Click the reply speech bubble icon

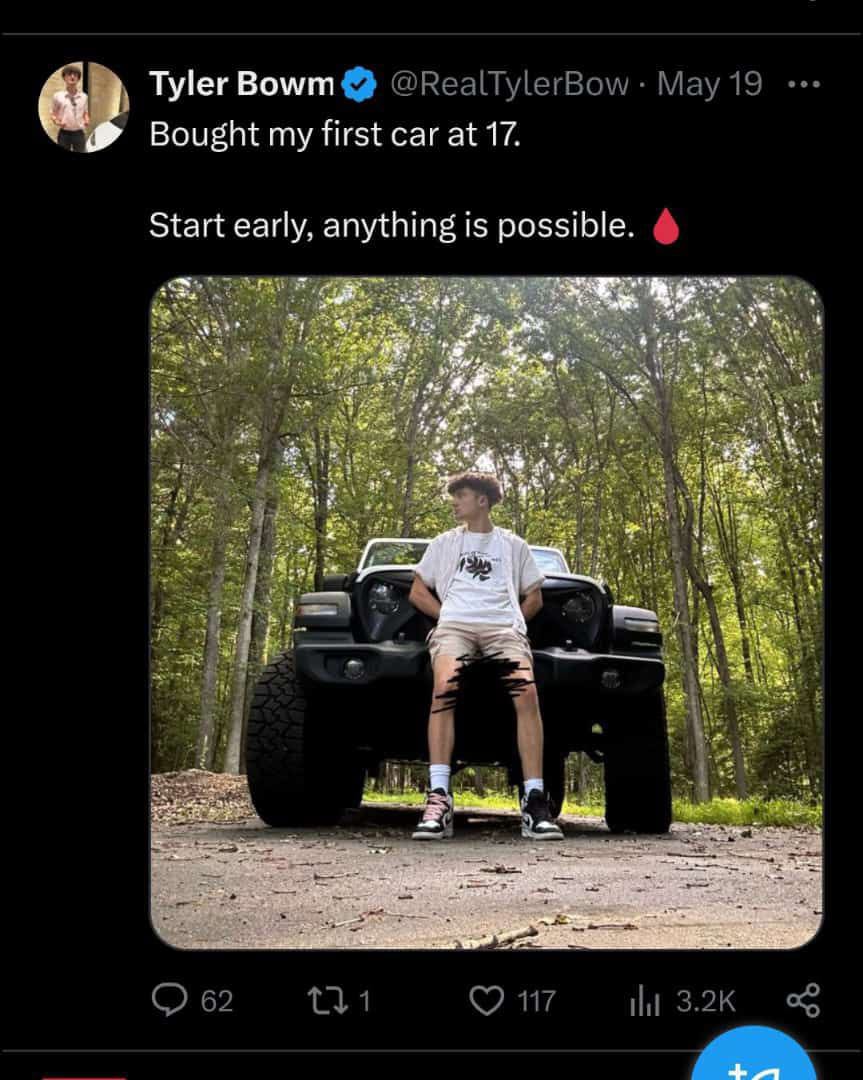click(x=169, y=1000)
